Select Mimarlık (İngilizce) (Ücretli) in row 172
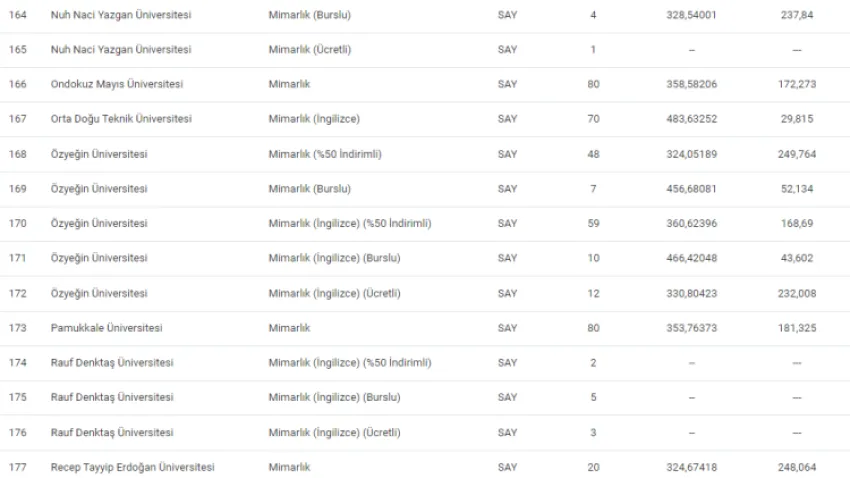 tap(334, 293)
